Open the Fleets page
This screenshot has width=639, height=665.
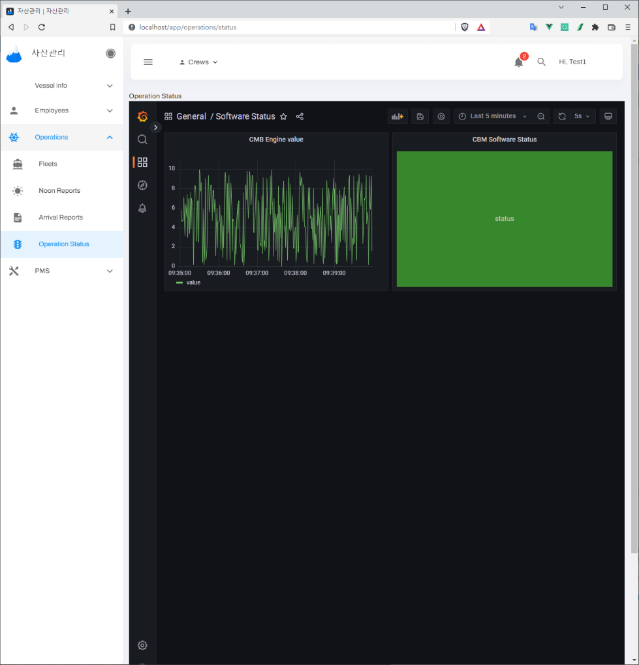[62, 164]
